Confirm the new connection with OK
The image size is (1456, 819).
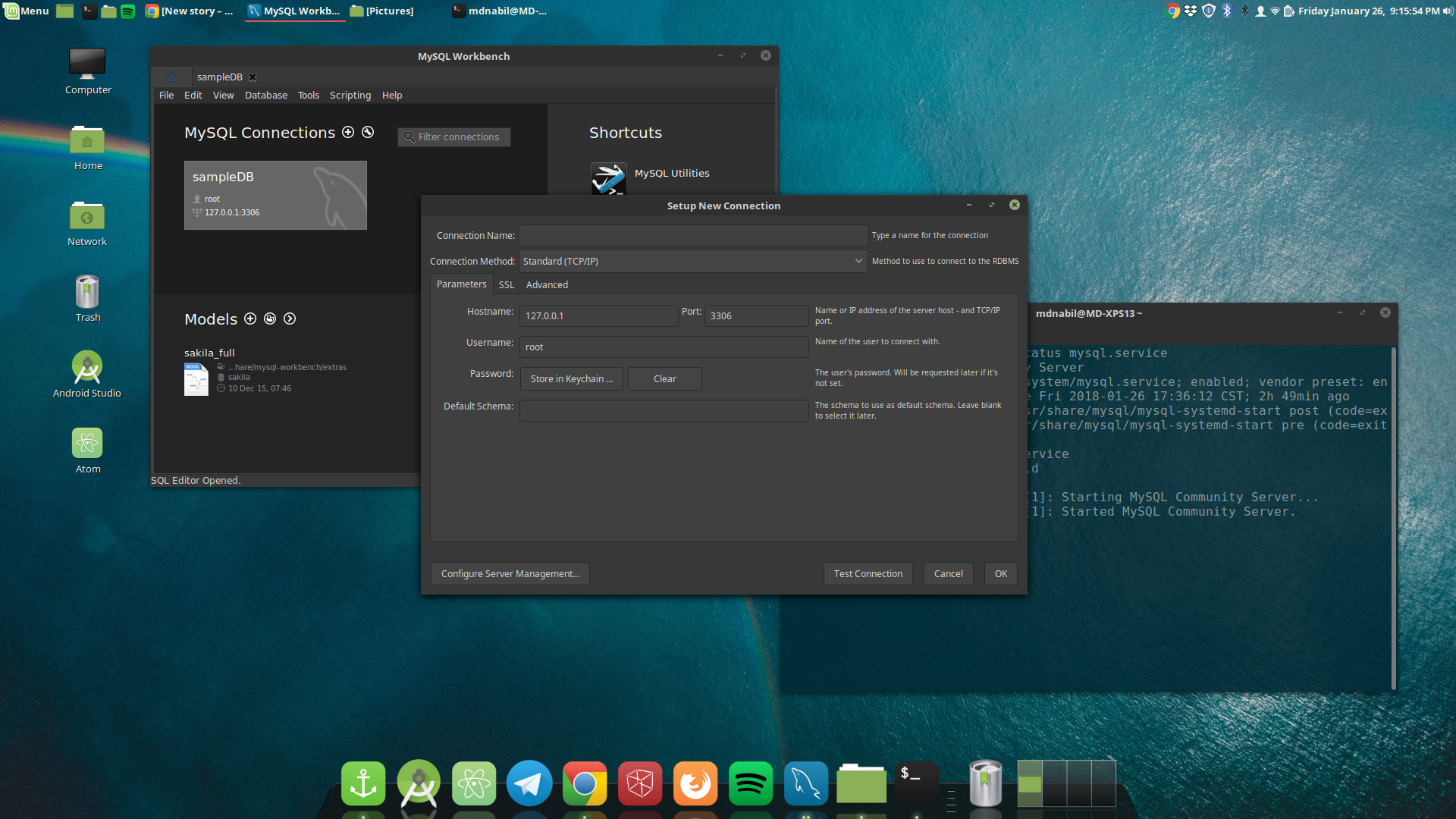tap(1001, 573)
